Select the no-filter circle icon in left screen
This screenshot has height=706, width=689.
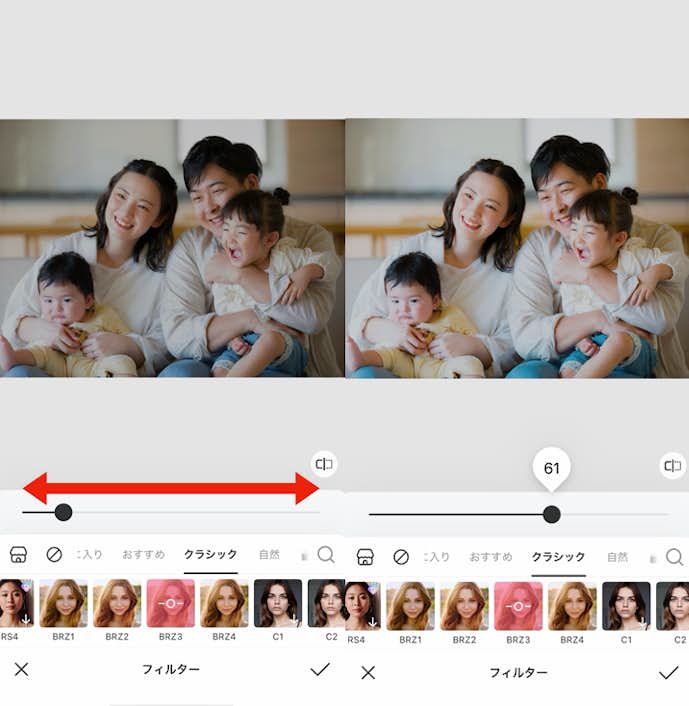tap(54, 555)
